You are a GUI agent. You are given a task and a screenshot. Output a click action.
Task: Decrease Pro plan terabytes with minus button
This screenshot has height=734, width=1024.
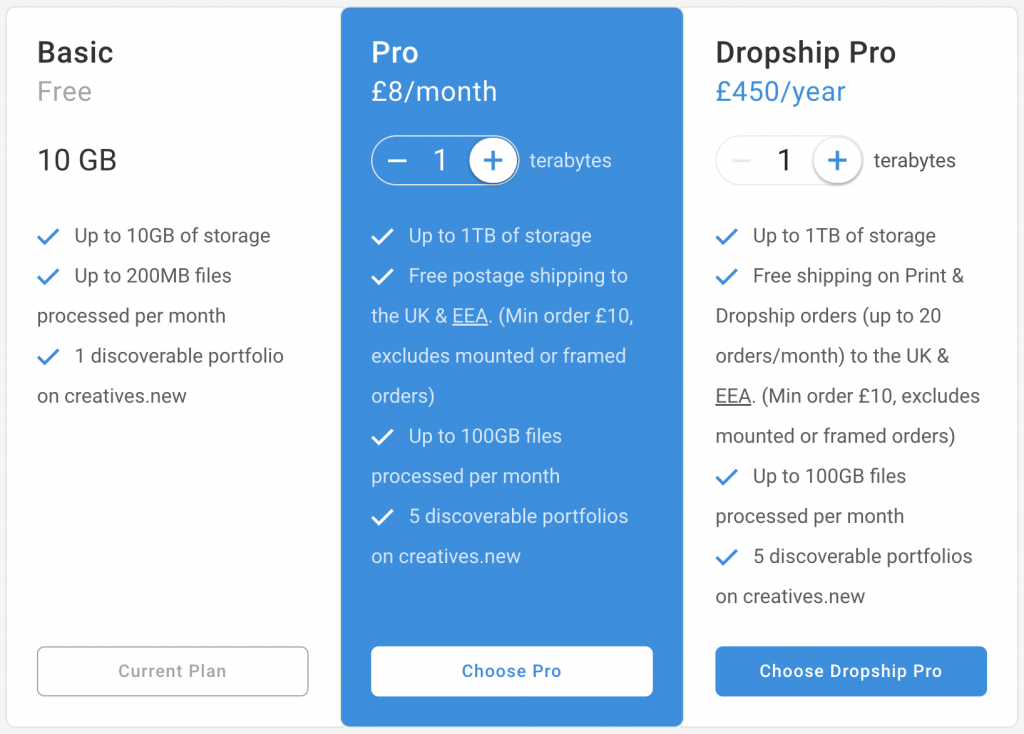[397, 161]
